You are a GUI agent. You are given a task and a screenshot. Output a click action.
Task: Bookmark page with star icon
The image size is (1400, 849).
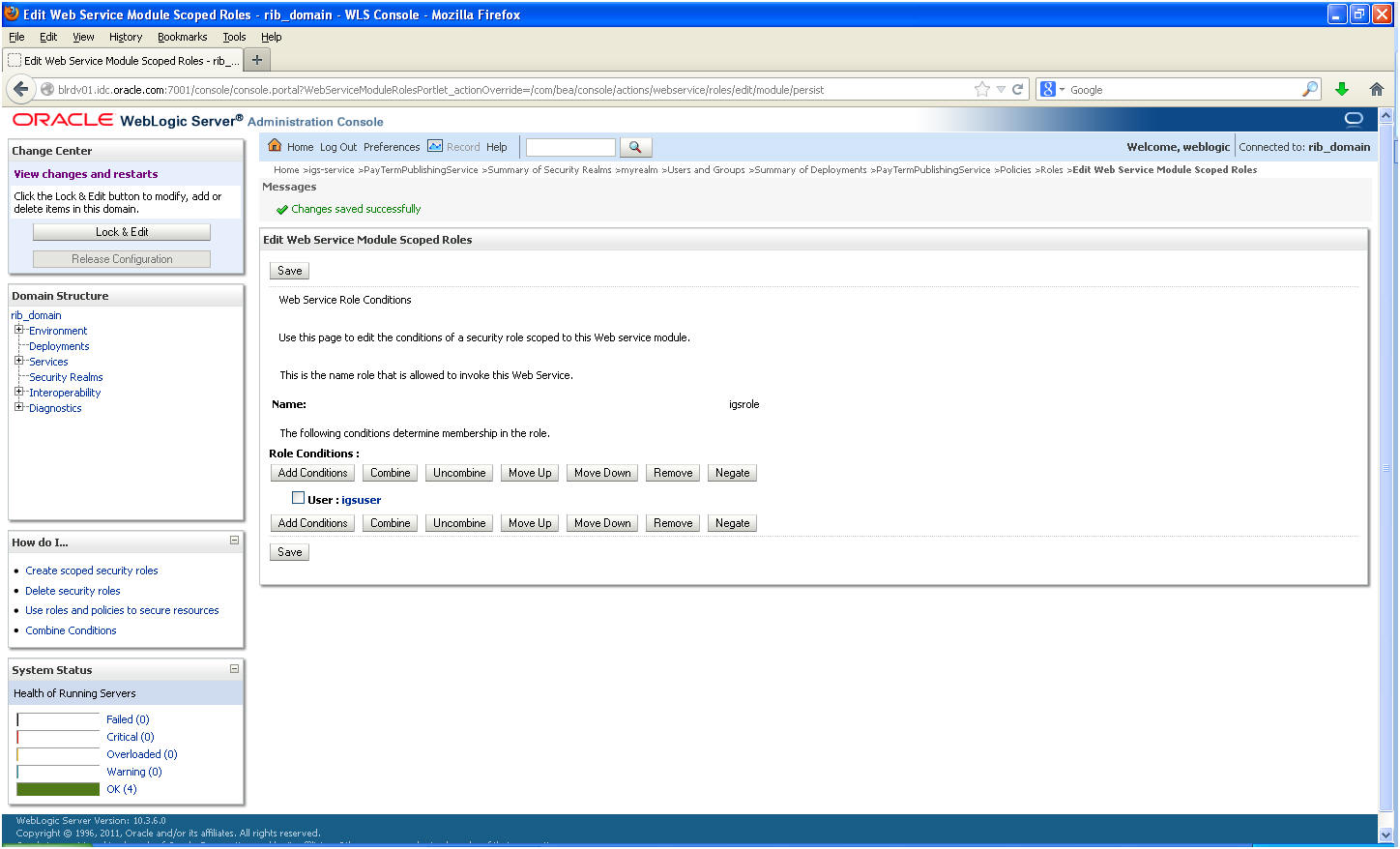(x=982, y=89)
